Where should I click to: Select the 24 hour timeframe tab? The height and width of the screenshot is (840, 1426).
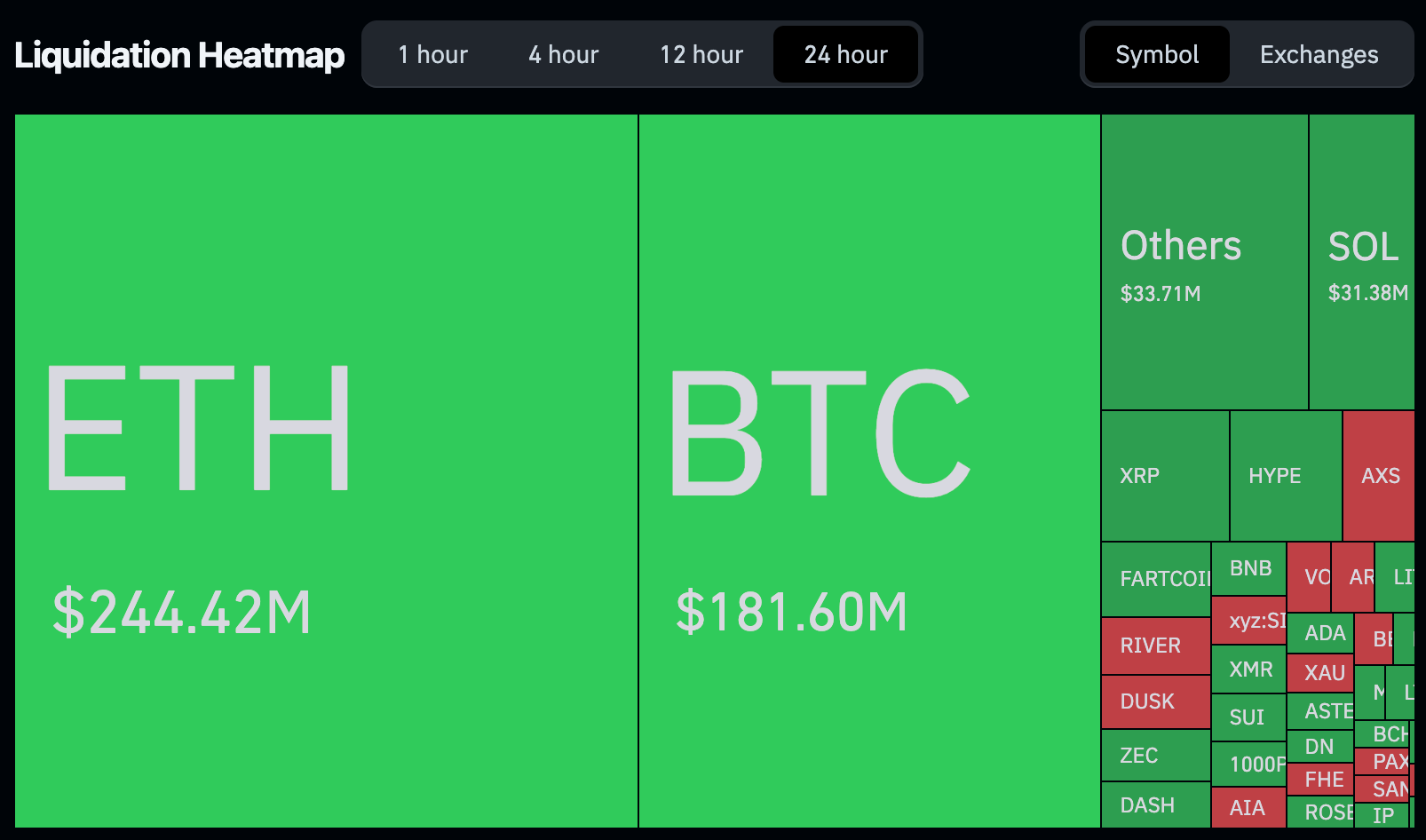[845, 55]
